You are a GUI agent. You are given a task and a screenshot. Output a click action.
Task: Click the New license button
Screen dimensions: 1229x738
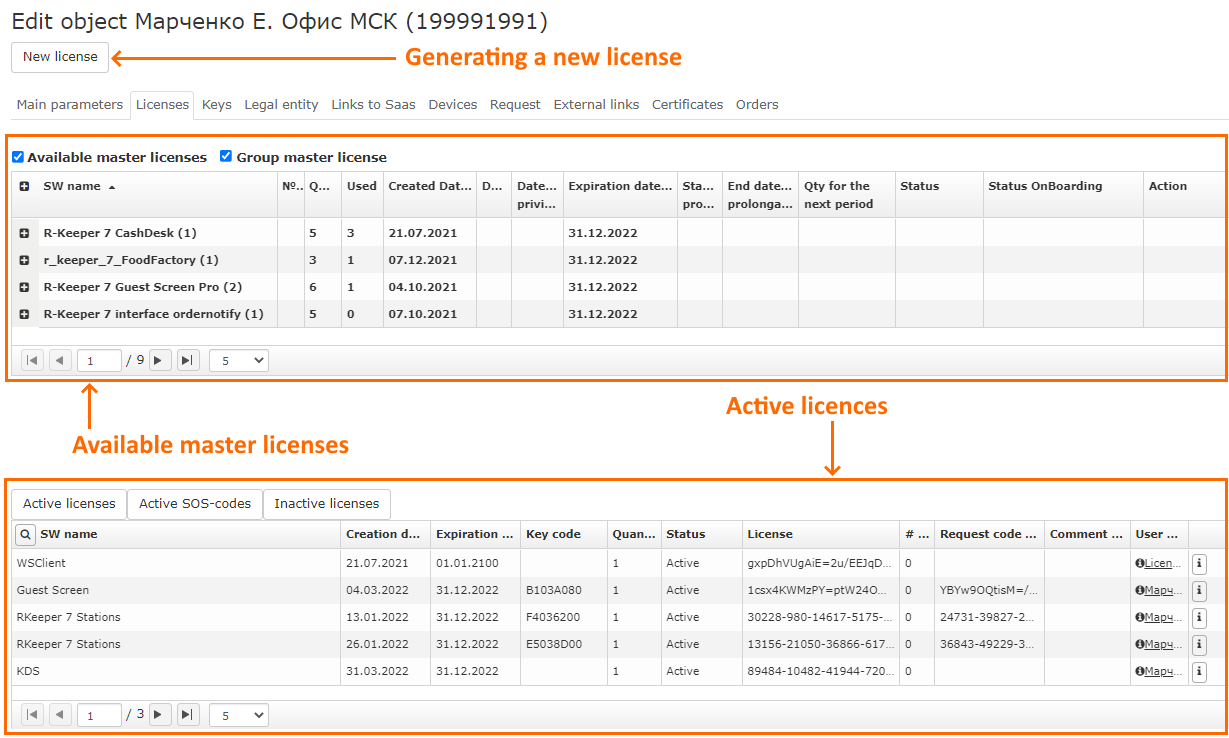(60, 57)
